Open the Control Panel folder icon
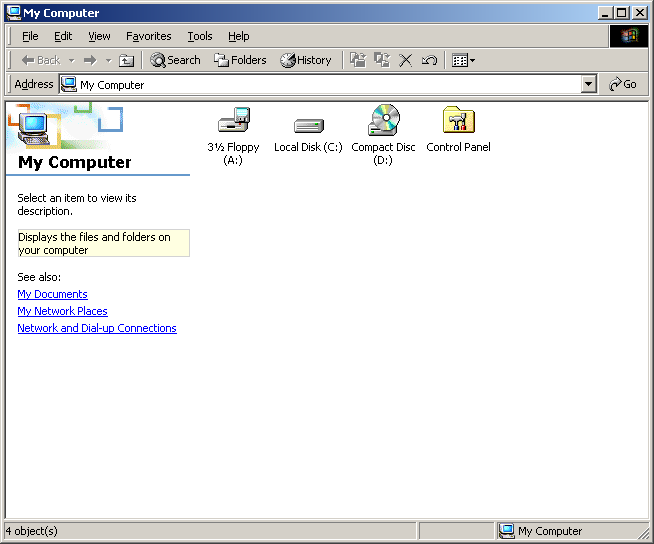The image size is (654, 544). point(459,120)
